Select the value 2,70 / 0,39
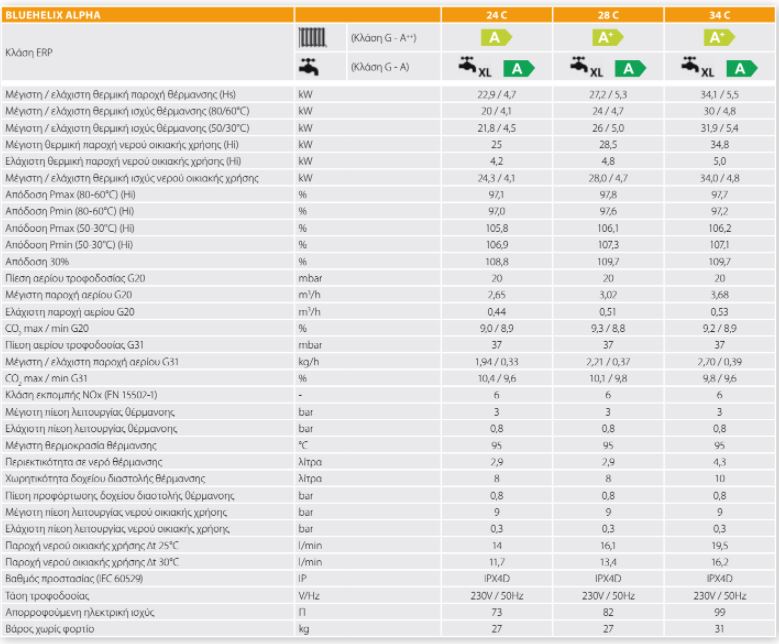The width and height of the screenshot is (779, 644). [719, 362]
